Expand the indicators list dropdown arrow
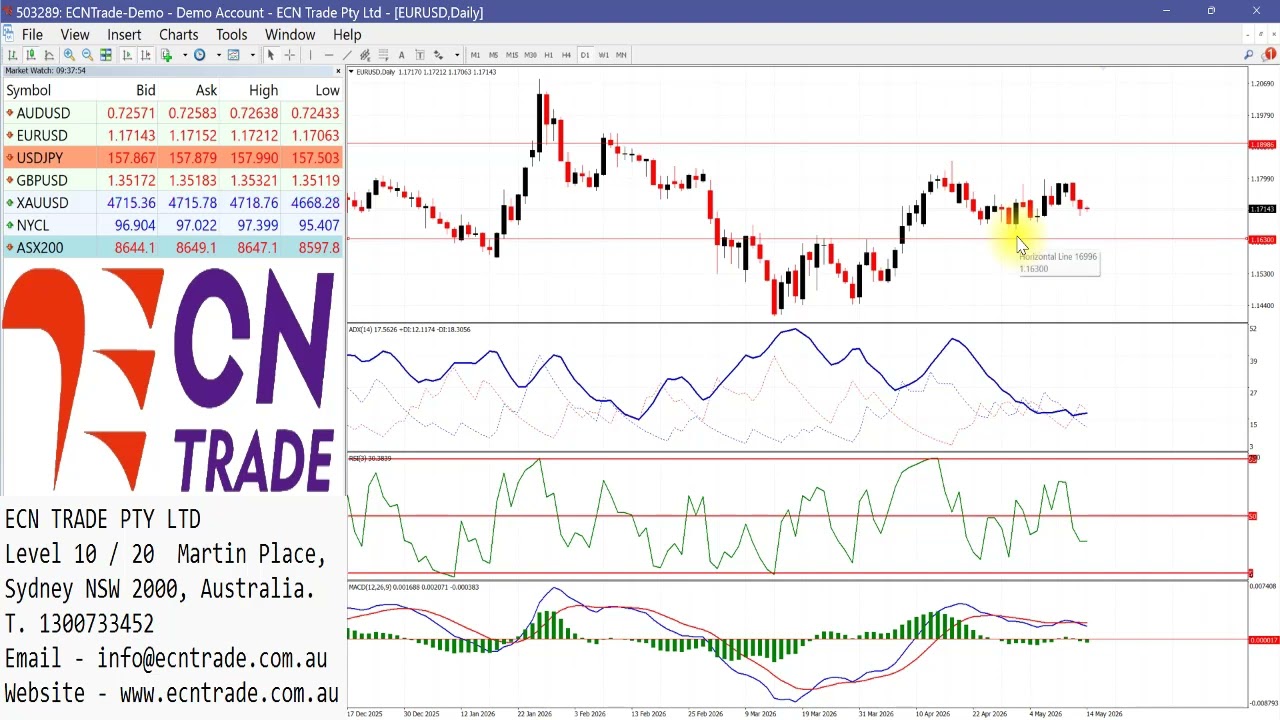The height and width of the screenshot is (720, 1280). click(x=185, y=55)
